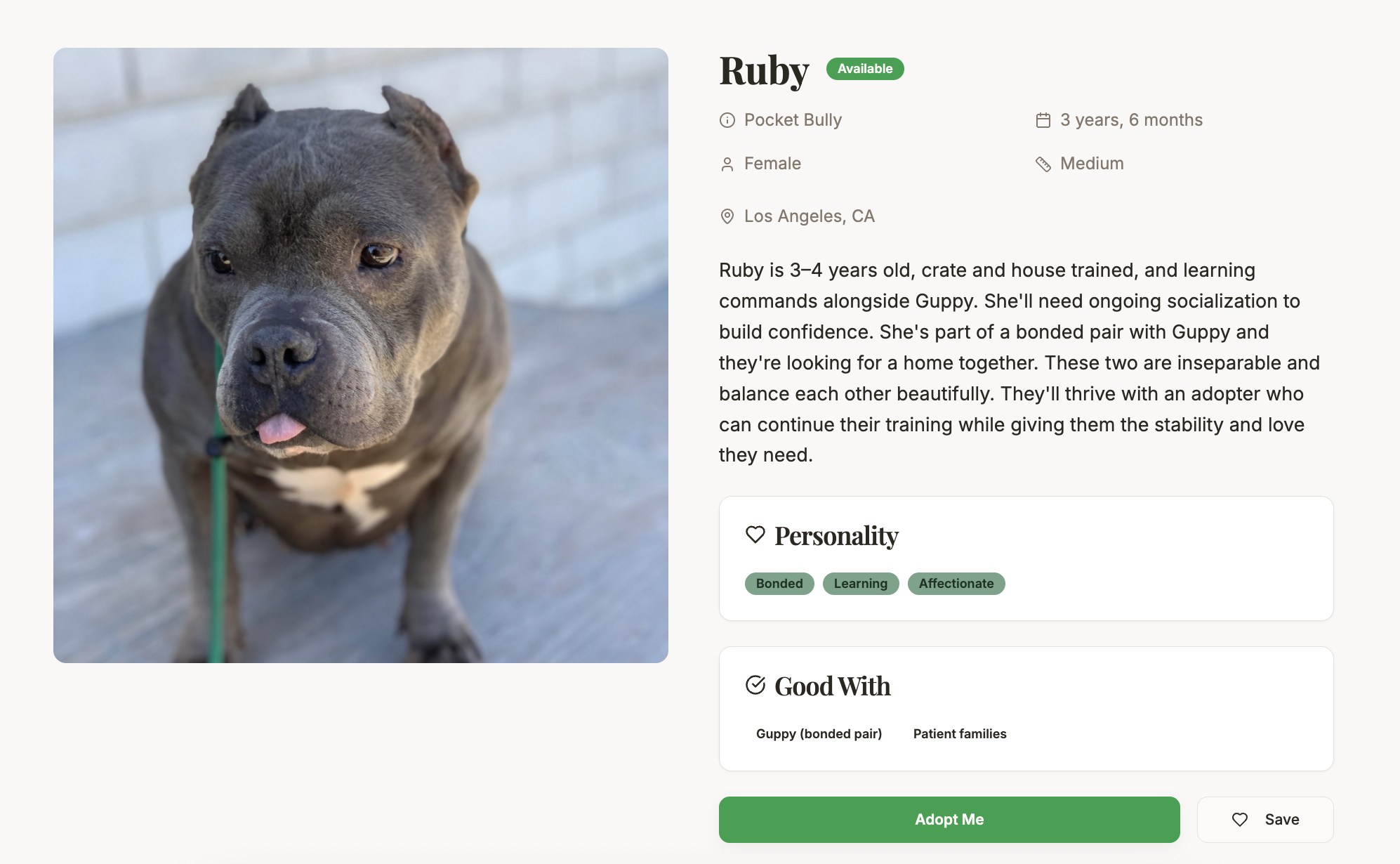Image resolution: width=1400 pixels, height=864 pixels.
Task: Click the calendar icon next to age
Action: 1043,120
